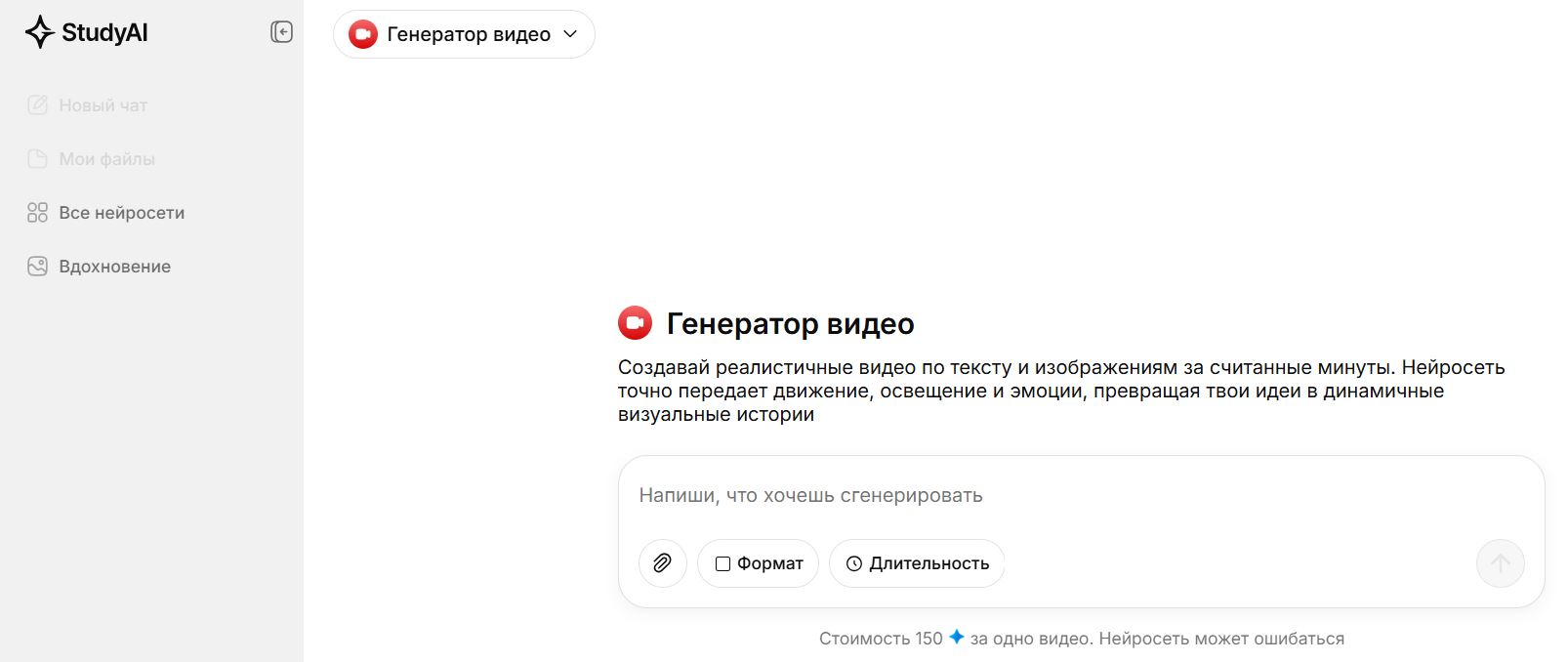The image size is (1568, 662).
Task: Toggle the Формат checkbox option
Action: pos(722,563)
